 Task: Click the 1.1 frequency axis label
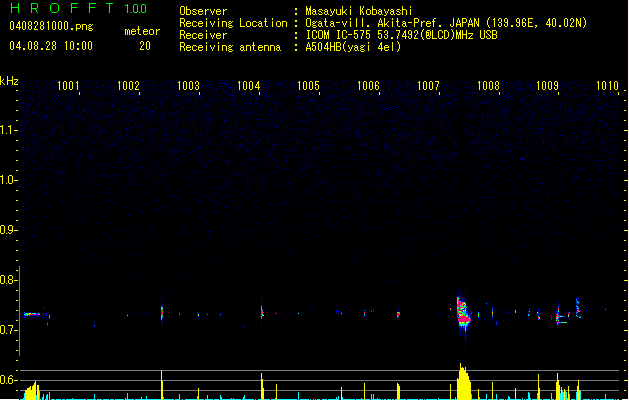[8, 130]
